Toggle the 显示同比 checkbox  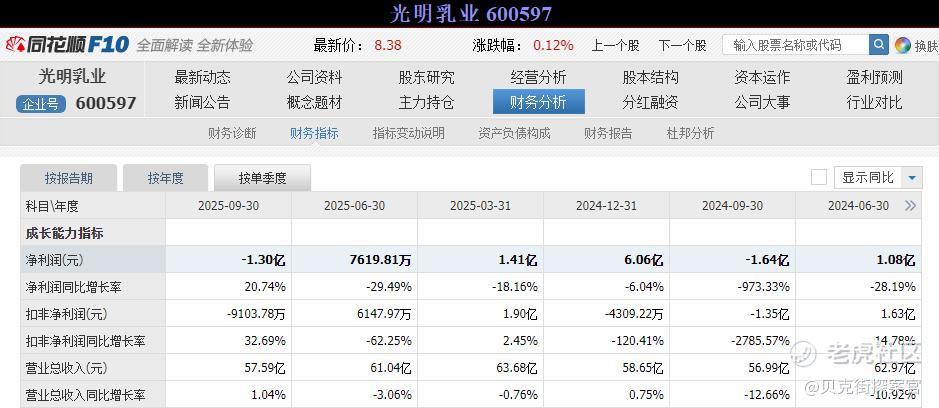click(819, 177)
